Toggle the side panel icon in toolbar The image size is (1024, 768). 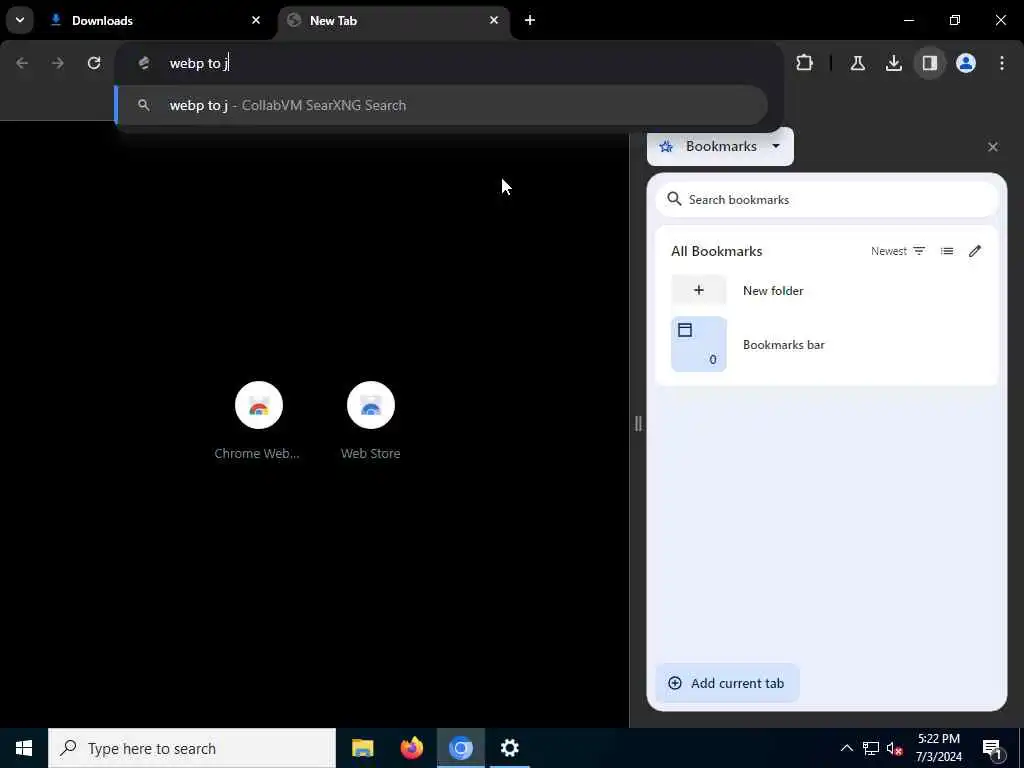tap(929, 63)
